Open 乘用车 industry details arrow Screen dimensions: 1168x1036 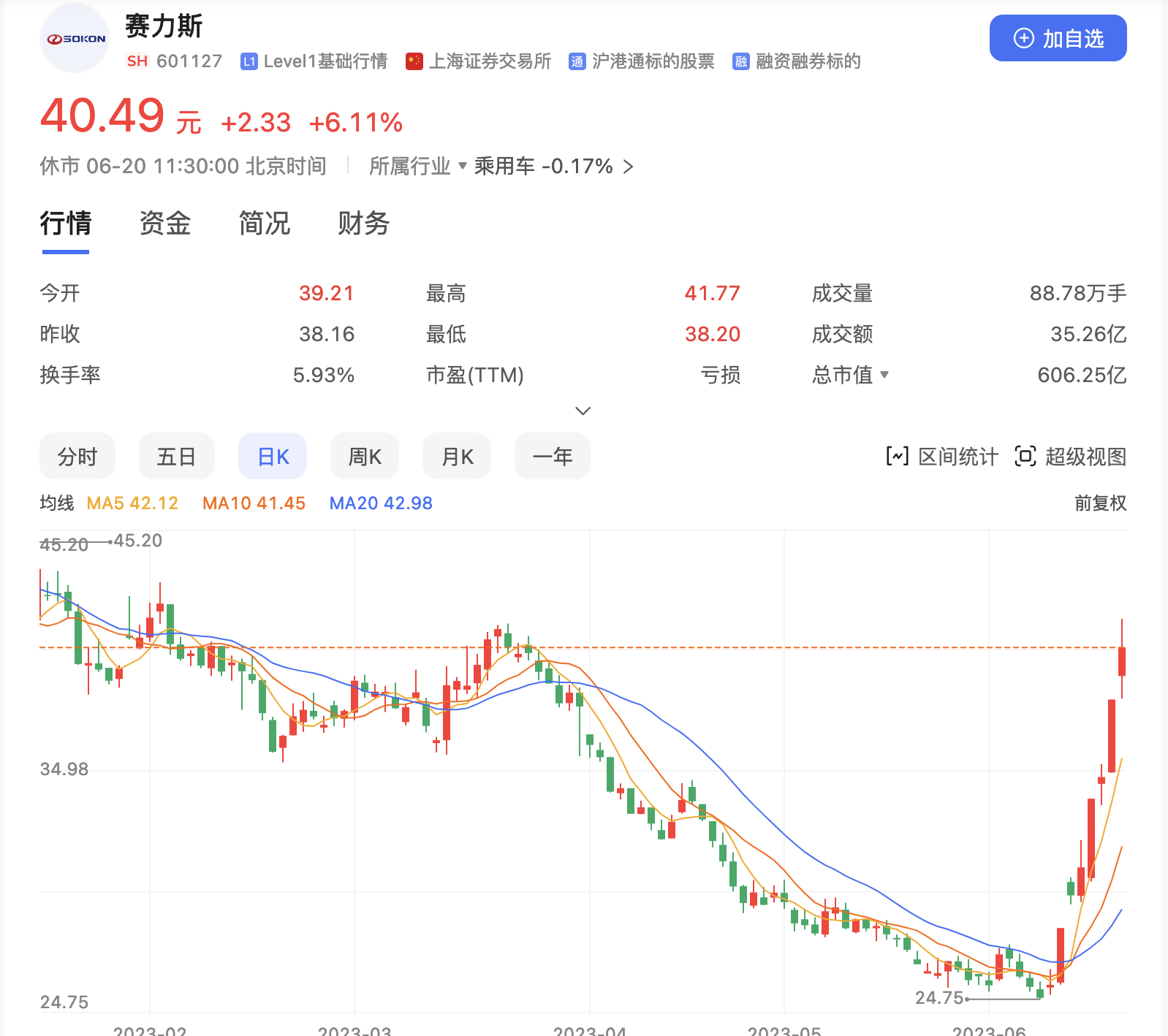click(x=628, y=167)
